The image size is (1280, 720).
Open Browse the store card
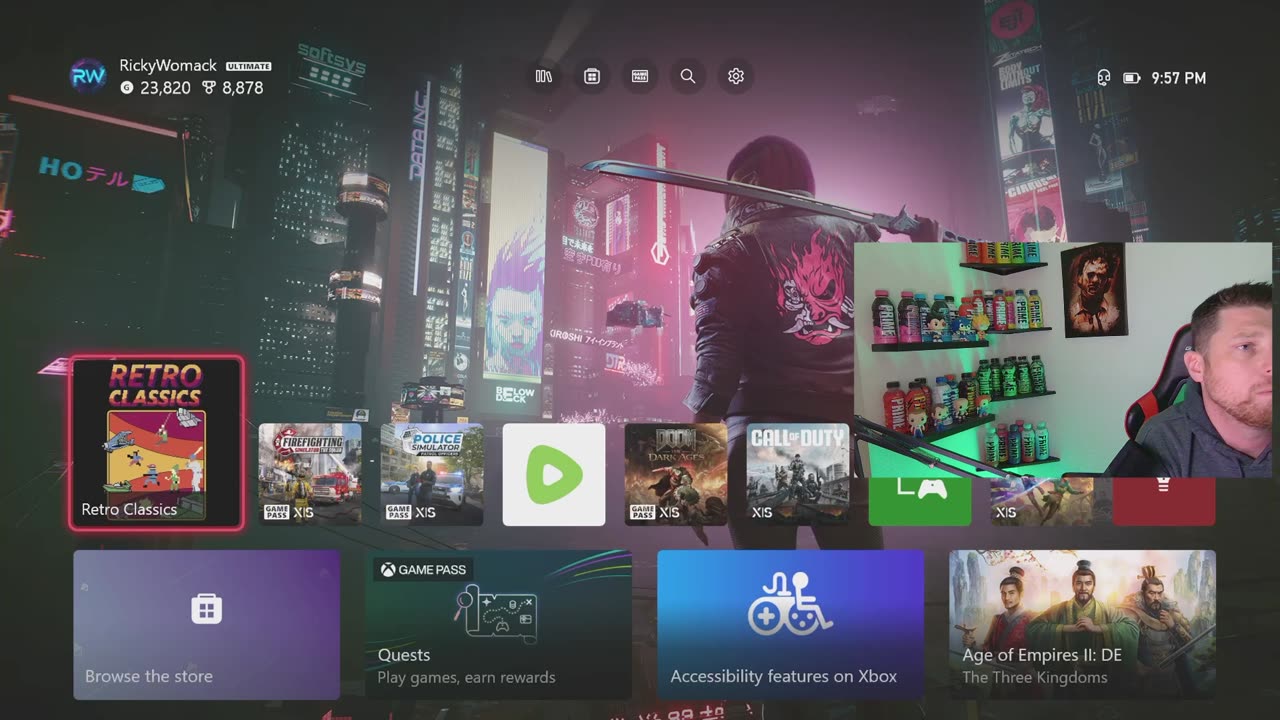click(207, 624)
